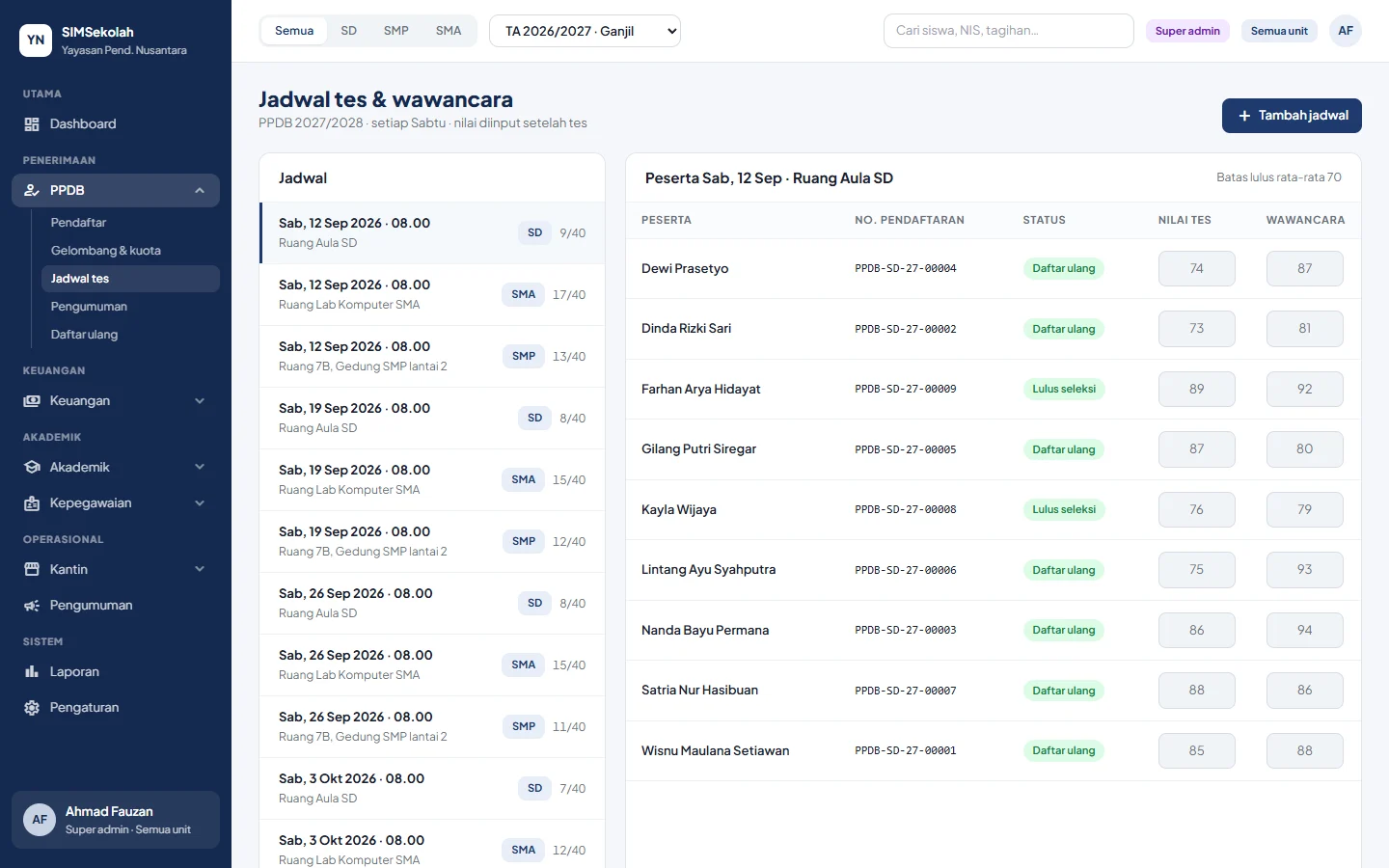This screenshot has height=868, width=1389.
Task: Select the Kepegawaian badge icon
Action: (32, 503)
